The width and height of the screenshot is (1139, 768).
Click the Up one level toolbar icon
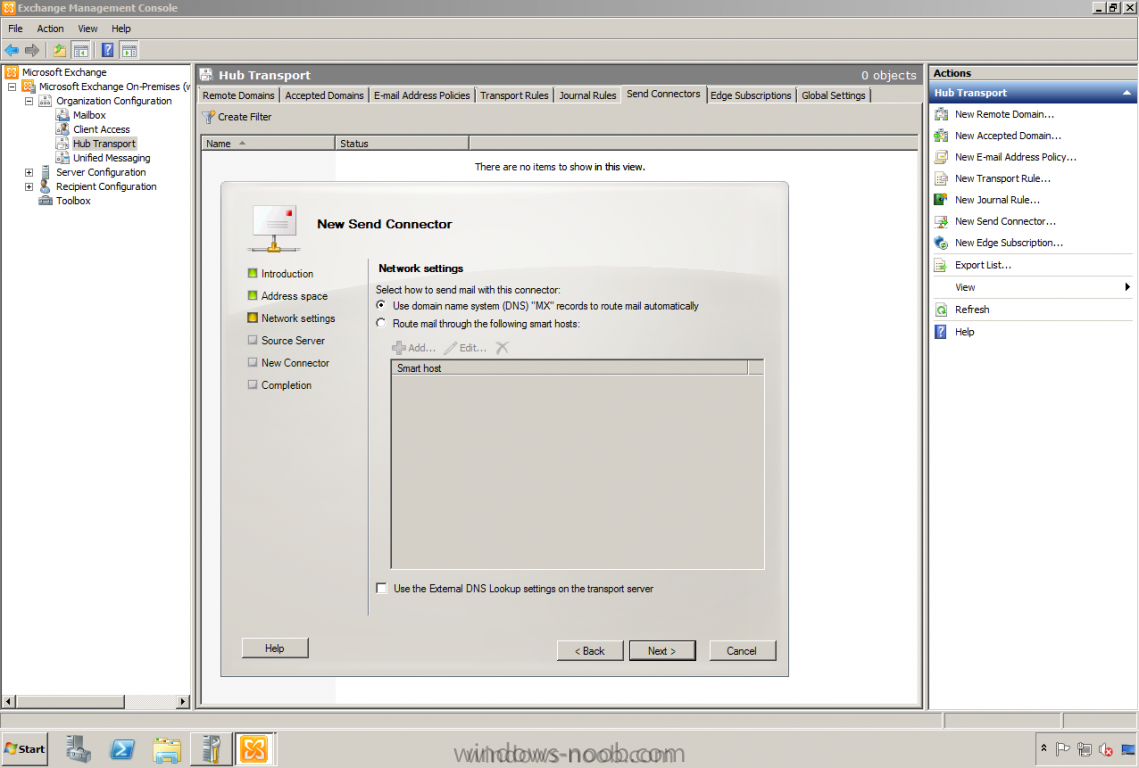tap(60, 50)
